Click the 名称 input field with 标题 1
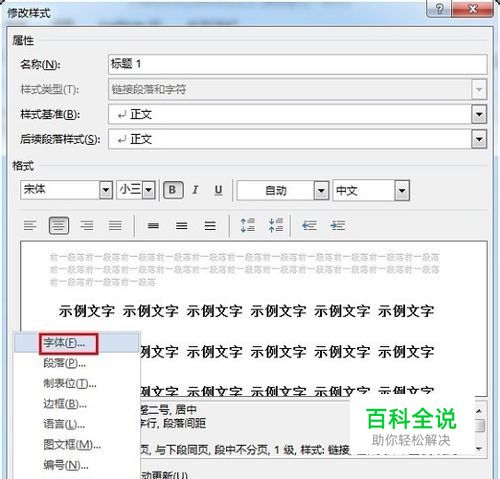500x479 pixels. pyautogui.click(x=298, y=64)
